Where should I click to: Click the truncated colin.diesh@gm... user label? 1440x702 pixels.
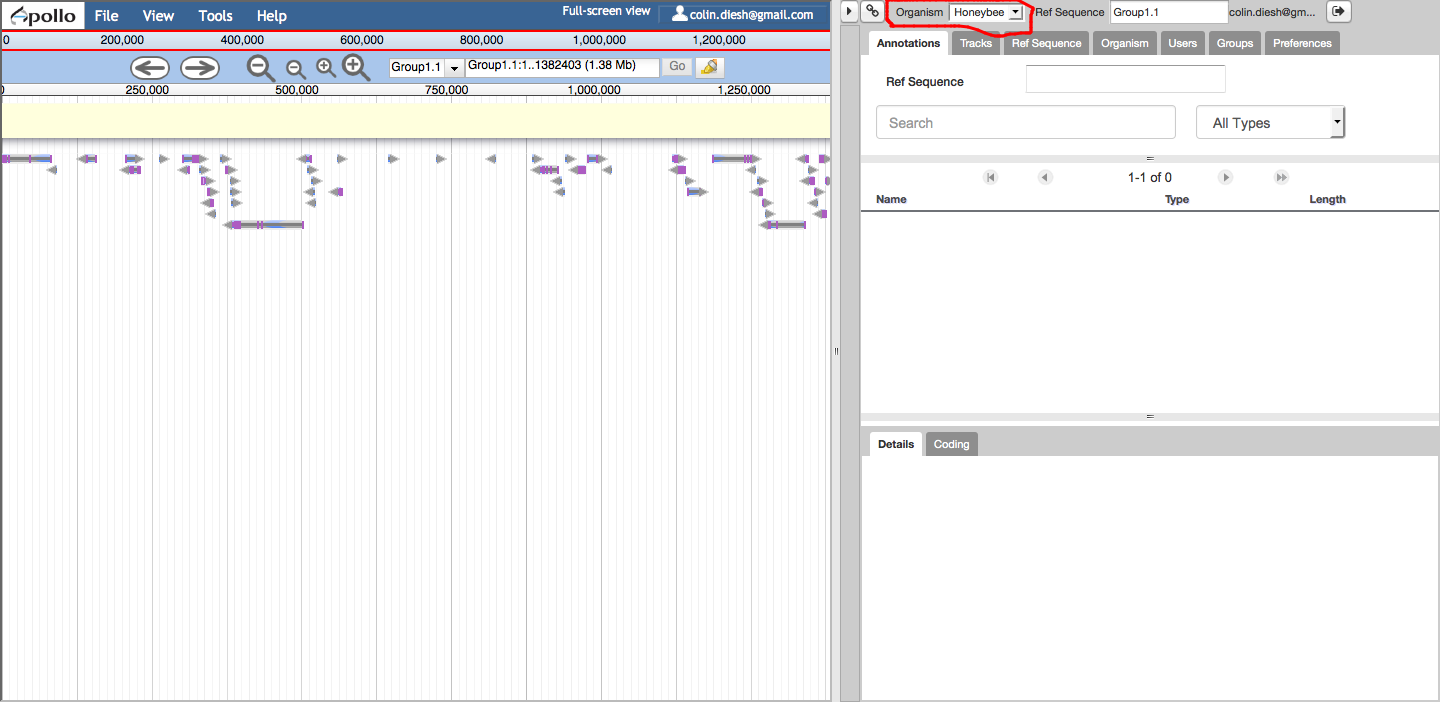click(1273, 12)
